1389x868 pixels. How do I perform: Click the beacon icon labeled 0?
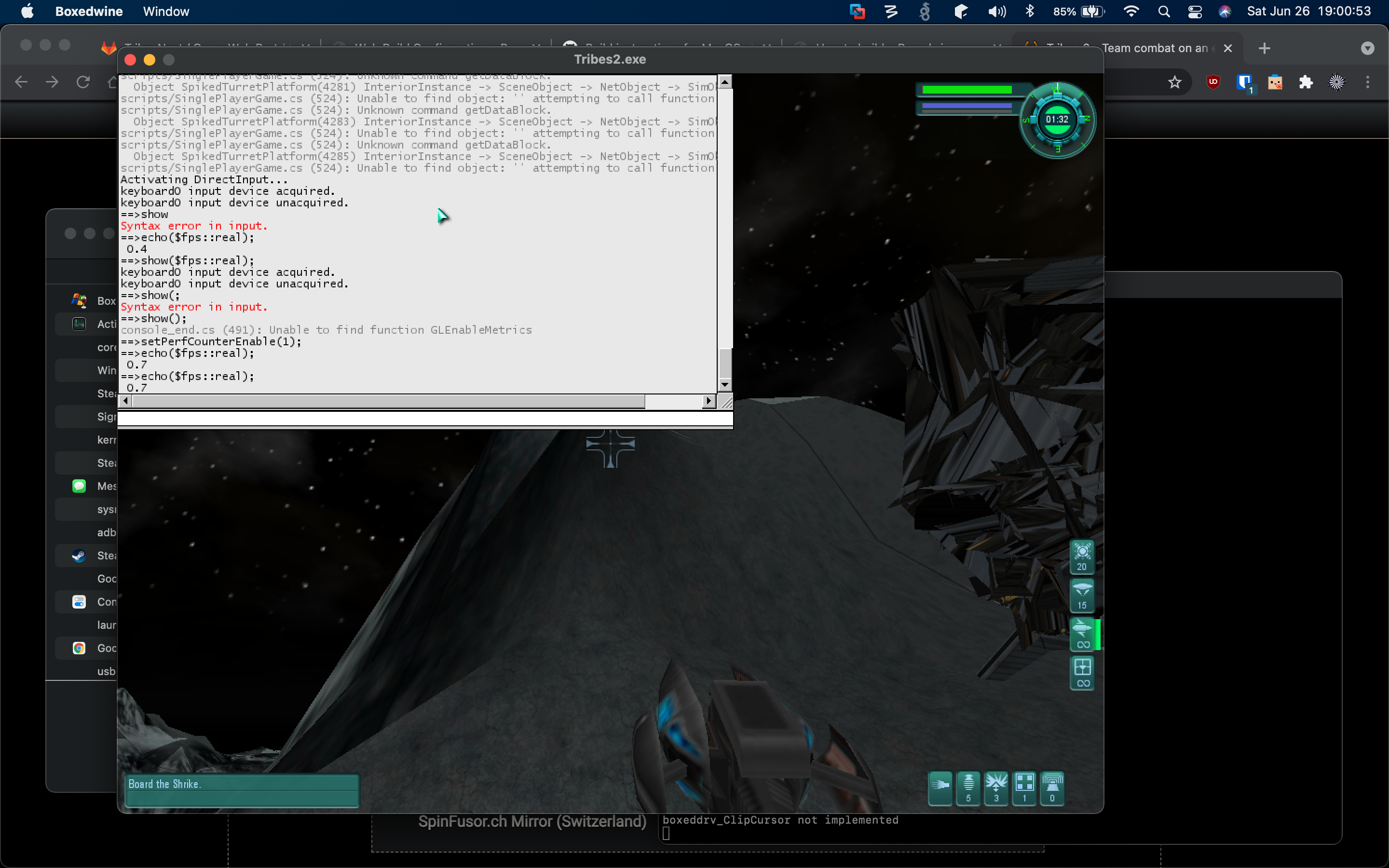1052,789
